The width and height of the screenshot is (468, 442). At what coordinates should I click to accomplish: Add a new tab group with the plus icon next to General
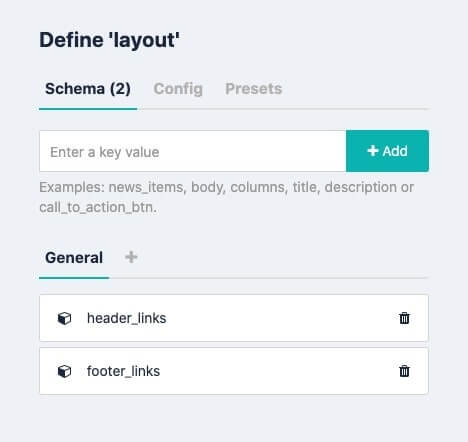[x=131, y=257]
